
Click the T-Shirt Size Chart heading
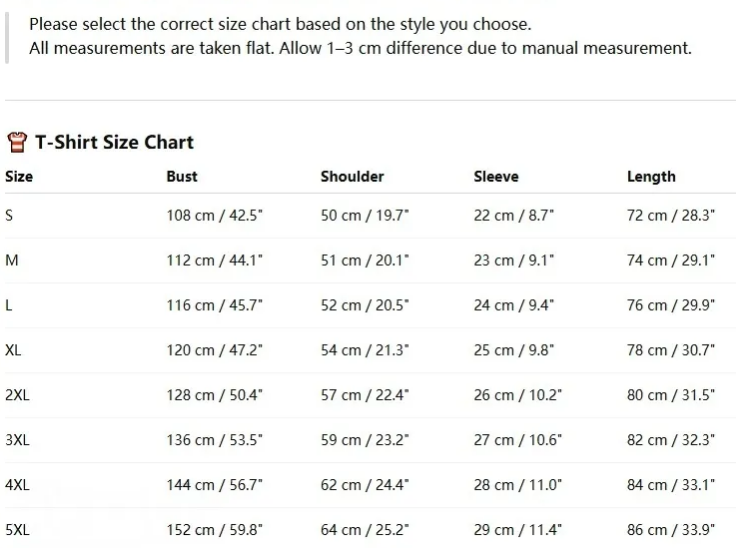click(114, 142)
